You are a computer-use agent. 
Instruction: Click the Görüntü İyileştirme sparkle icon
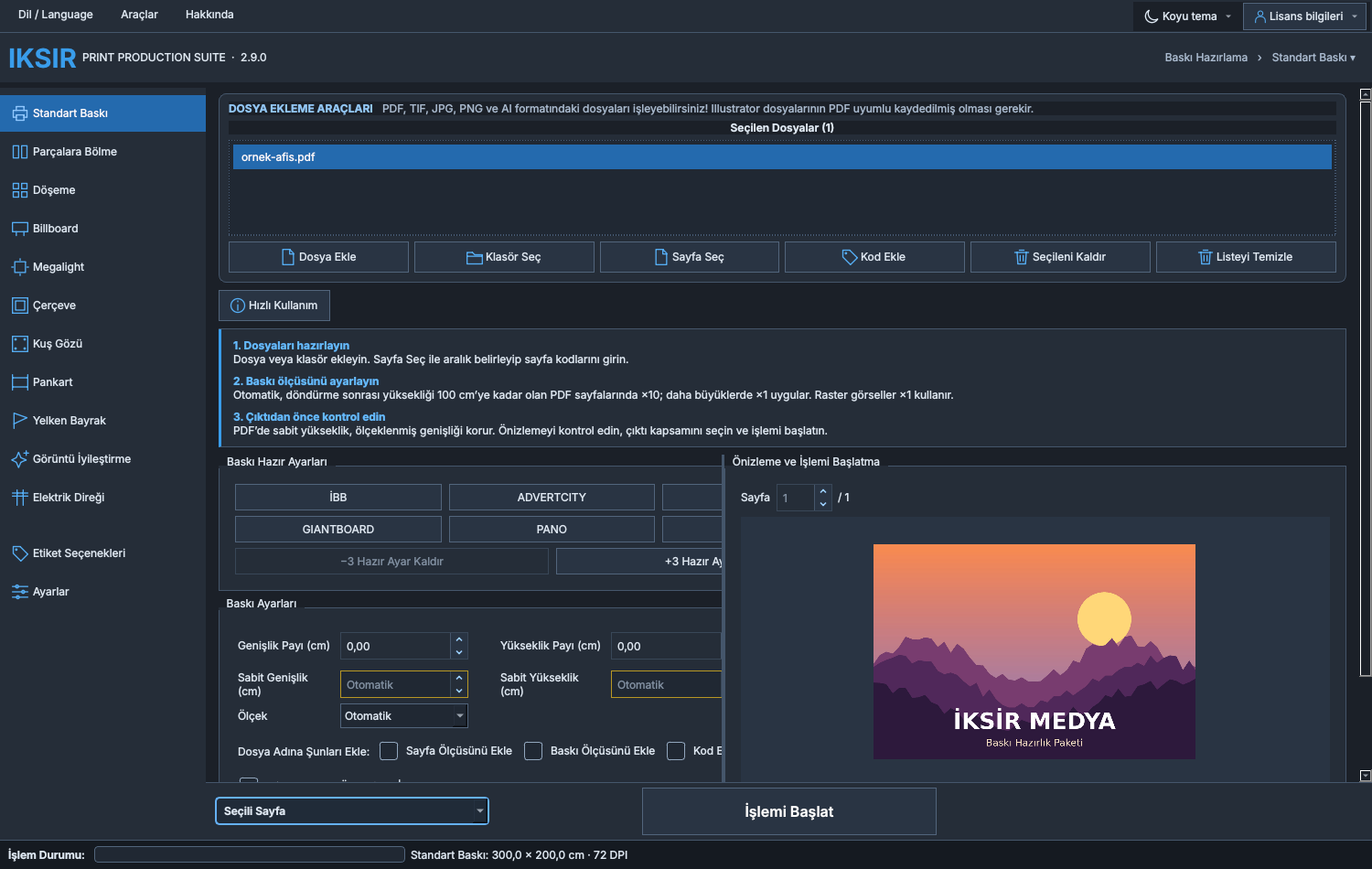(19, 459)
